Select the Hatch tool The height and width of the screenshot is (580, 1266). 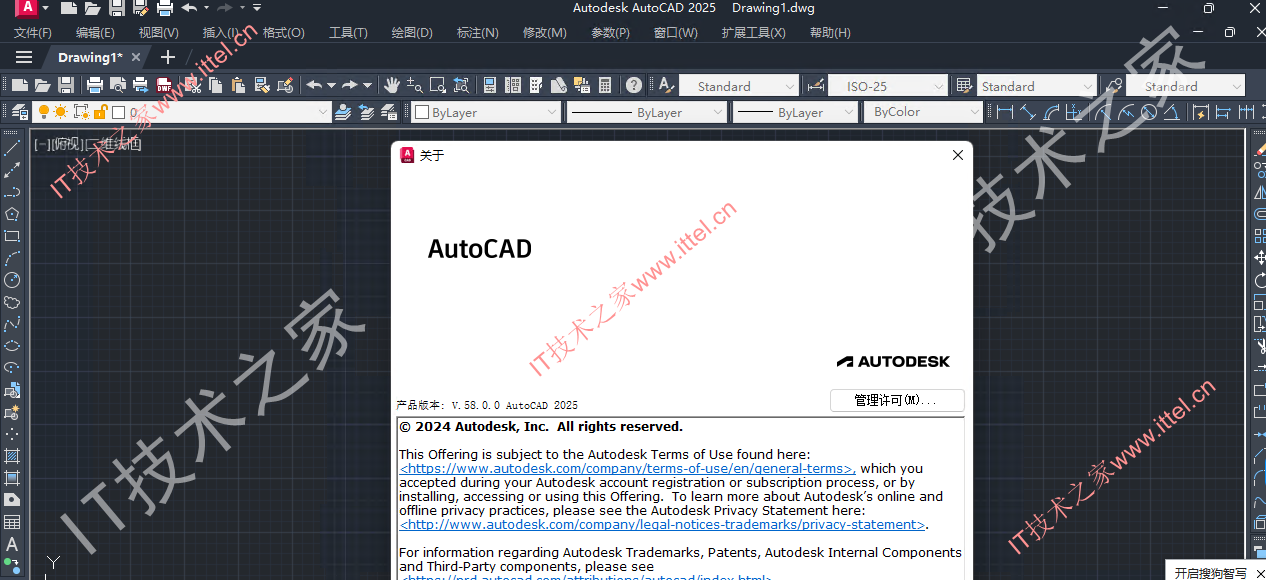coord(12,456)
